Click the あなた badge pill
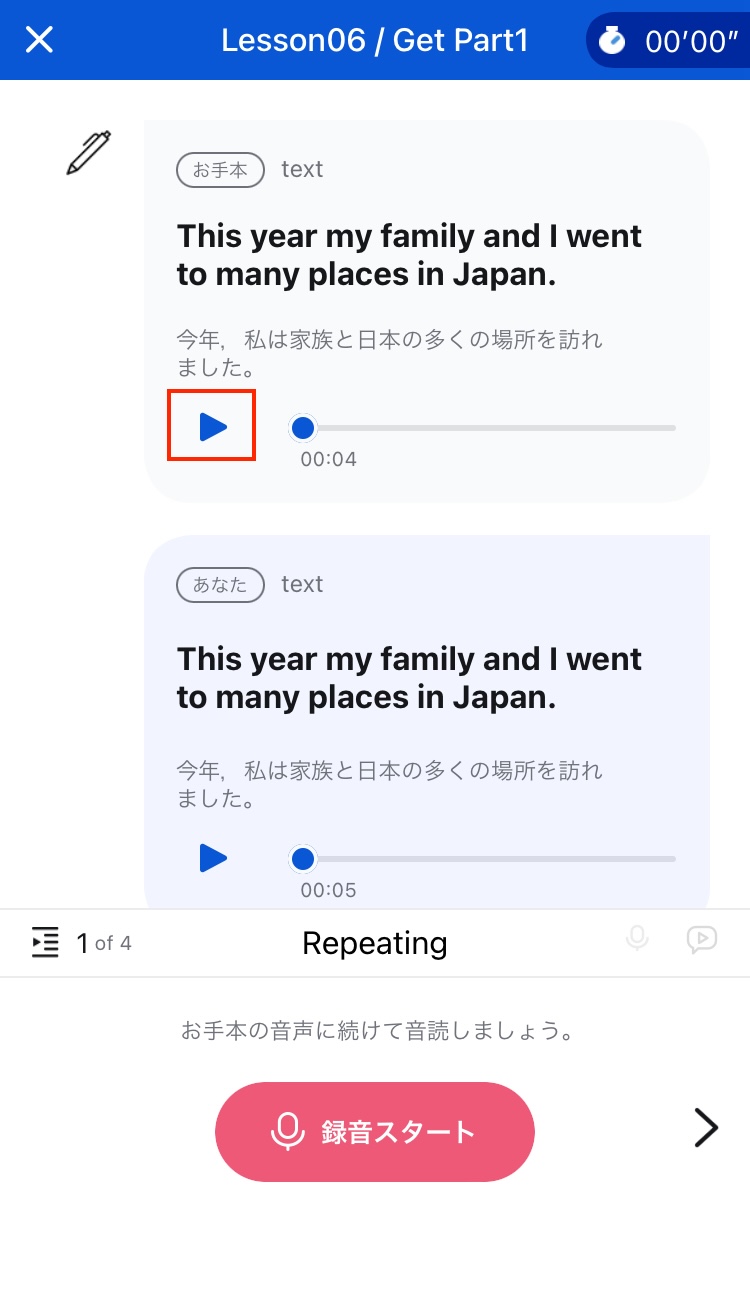The height and width of the screenshot is (1294, 750). tap(220, 585)
